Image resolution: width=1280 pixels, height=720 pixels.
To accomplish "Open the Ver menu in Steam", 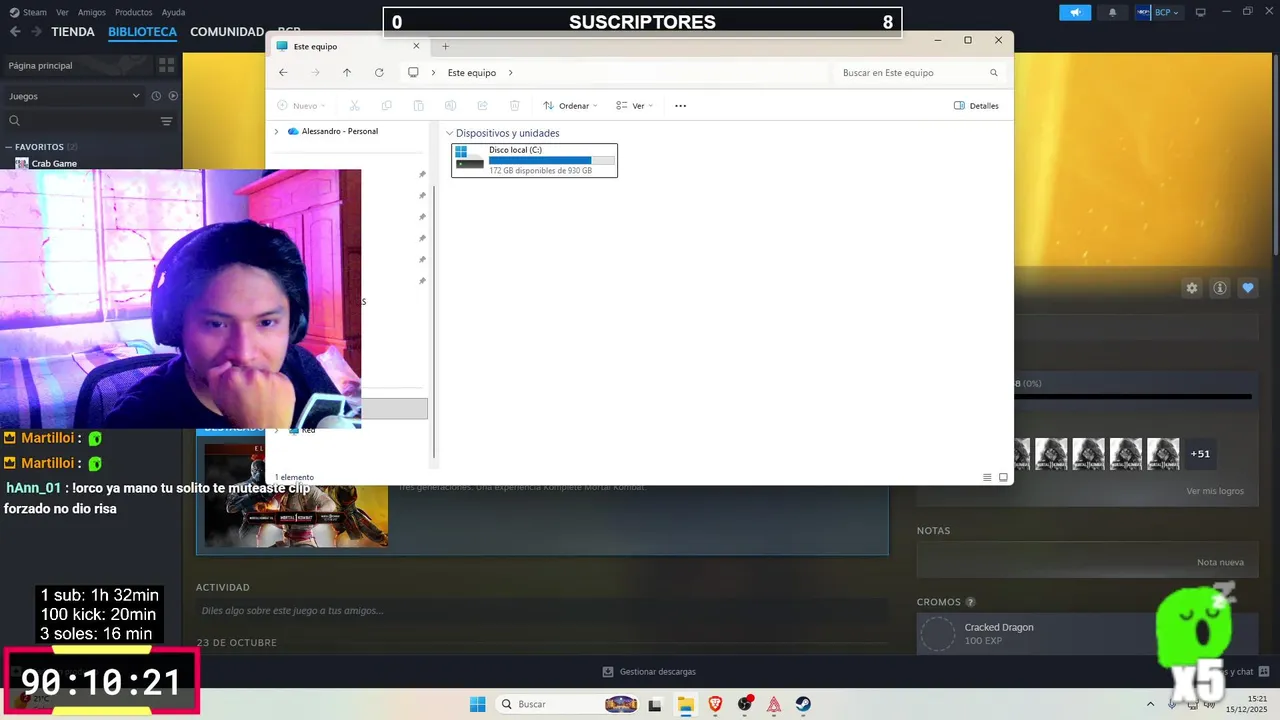I will 63,12.
